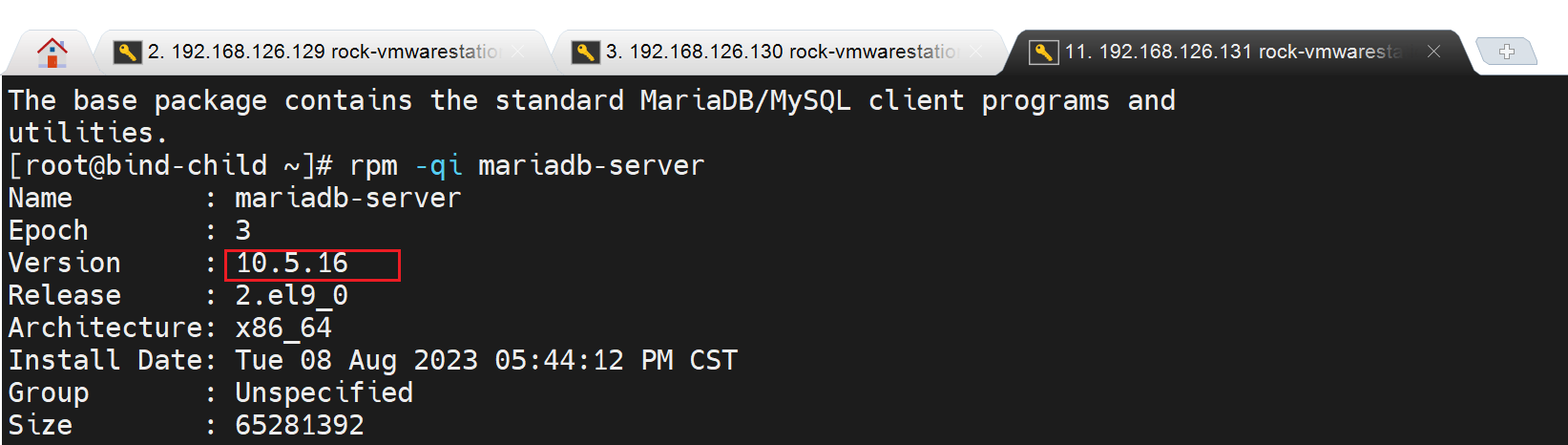Click the [root@bind-child ~]# shell prompt
Image resolution: width=1568 pixels, height=445 pixels.
coord(170,166)
